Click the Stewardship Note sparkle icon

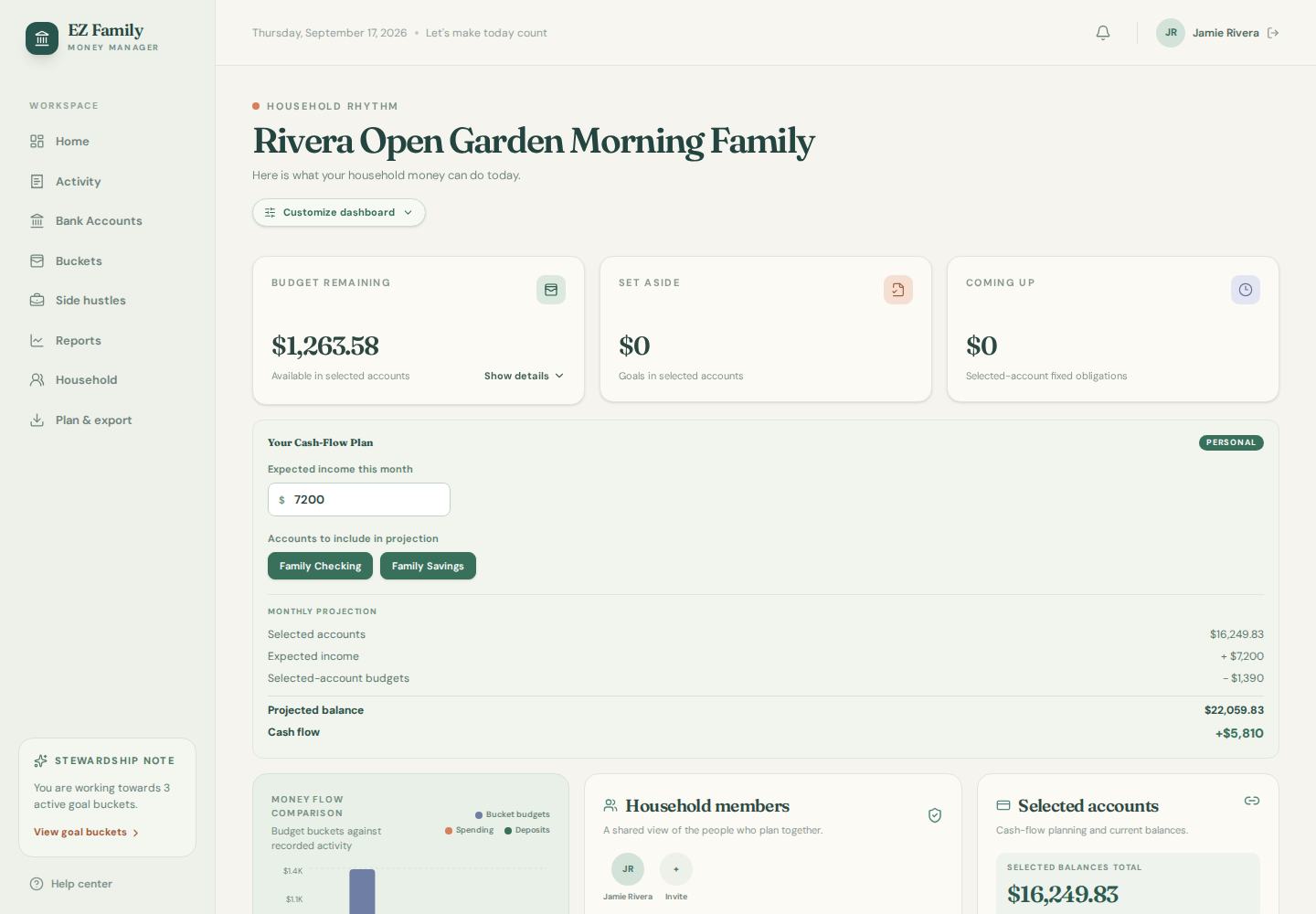[x=40, y=760]
